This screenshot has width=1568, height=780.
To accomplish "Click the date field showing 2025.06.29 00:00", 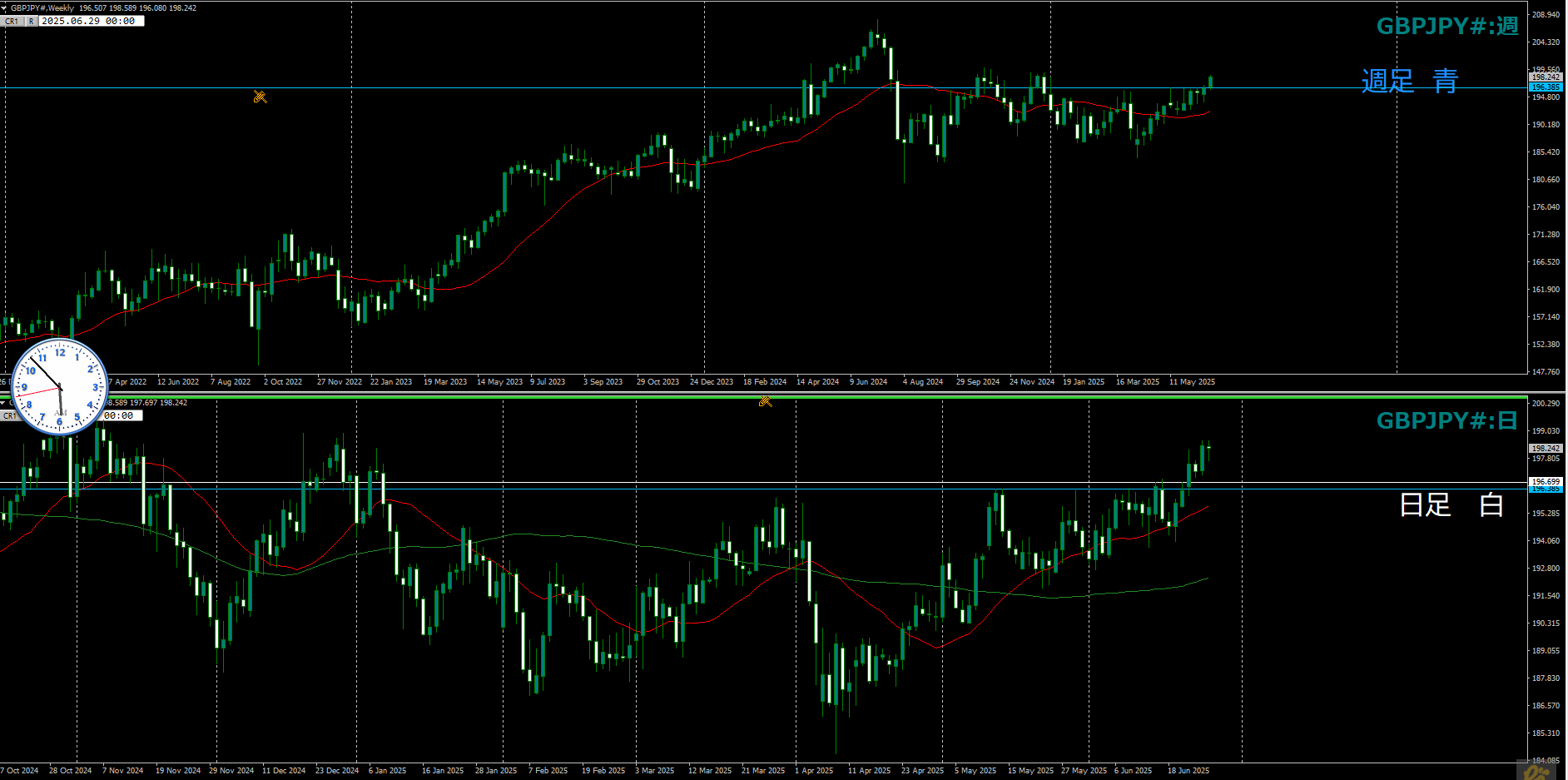I will pyautogui.click(x=92, y=22).
